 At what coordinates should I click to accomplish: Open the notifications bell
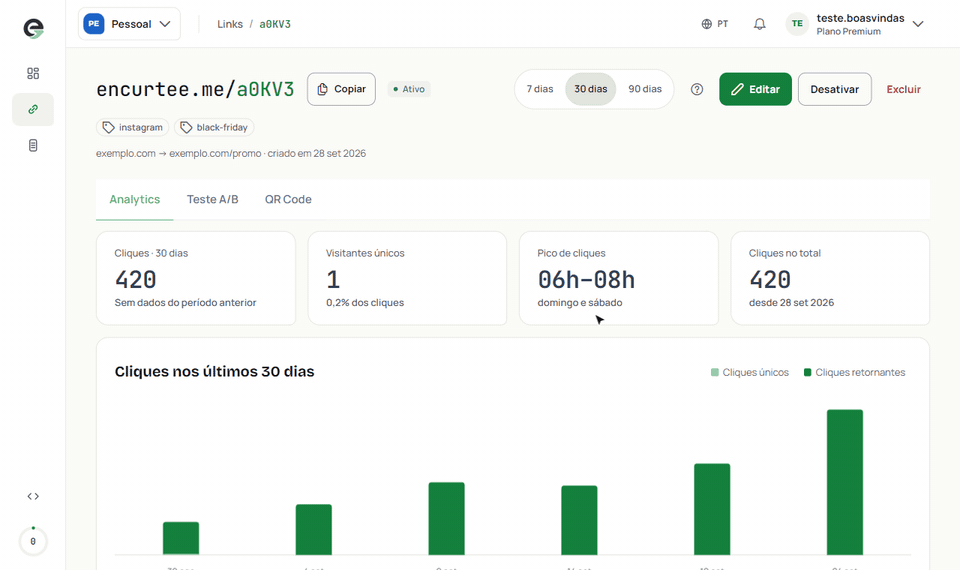tap(759, 24)
